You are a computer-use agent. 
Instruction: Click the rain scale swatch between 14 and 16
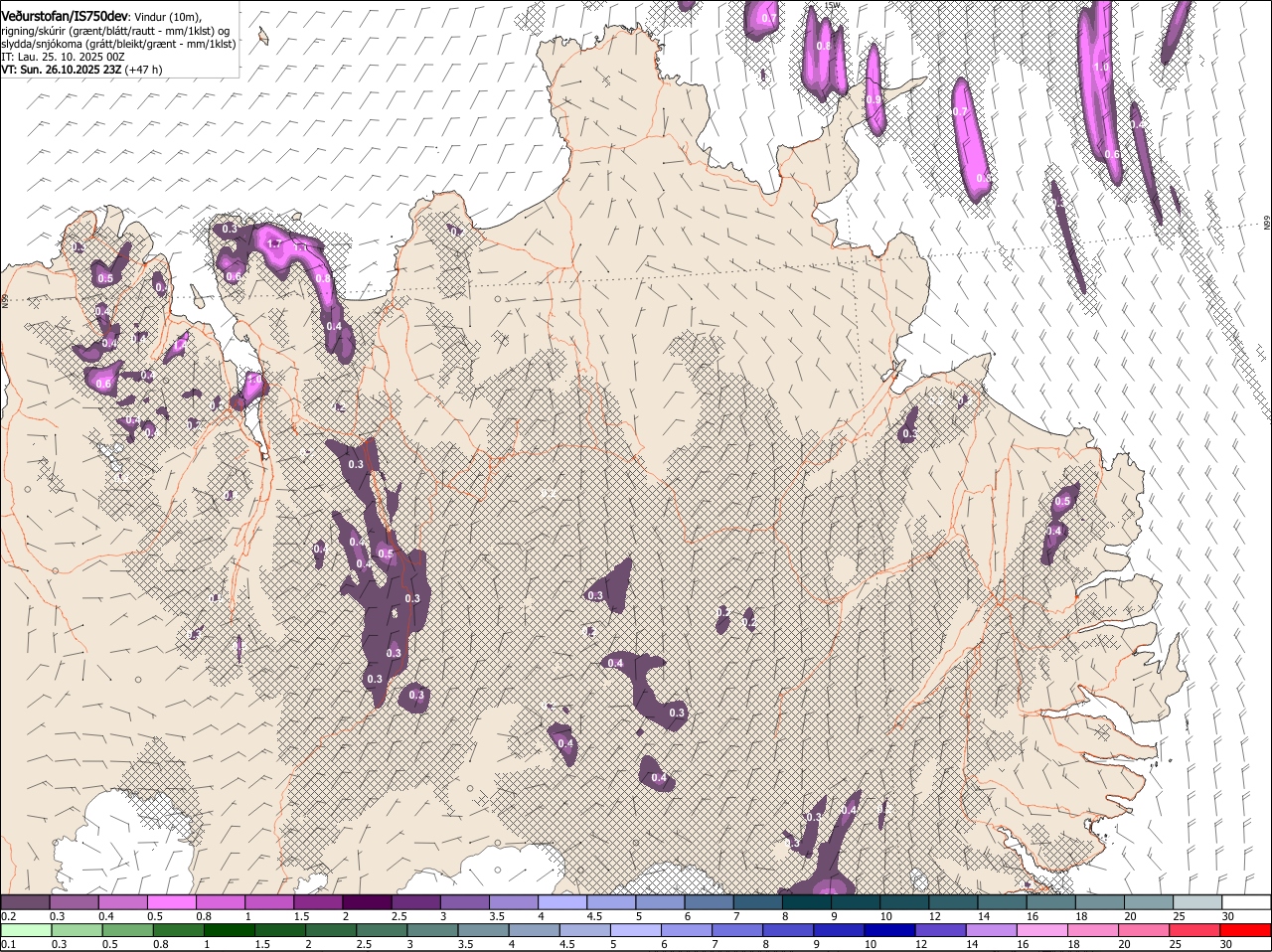tap(991, 930)
